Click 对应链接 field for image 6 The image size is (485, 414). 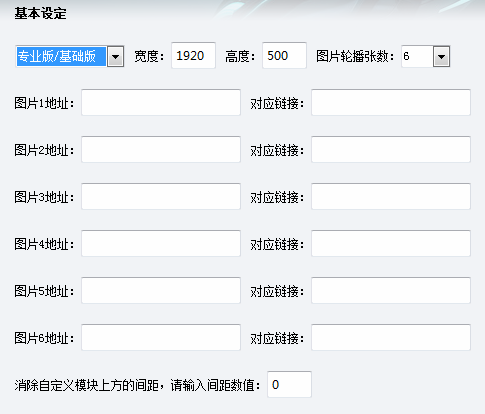pos(391,337)
